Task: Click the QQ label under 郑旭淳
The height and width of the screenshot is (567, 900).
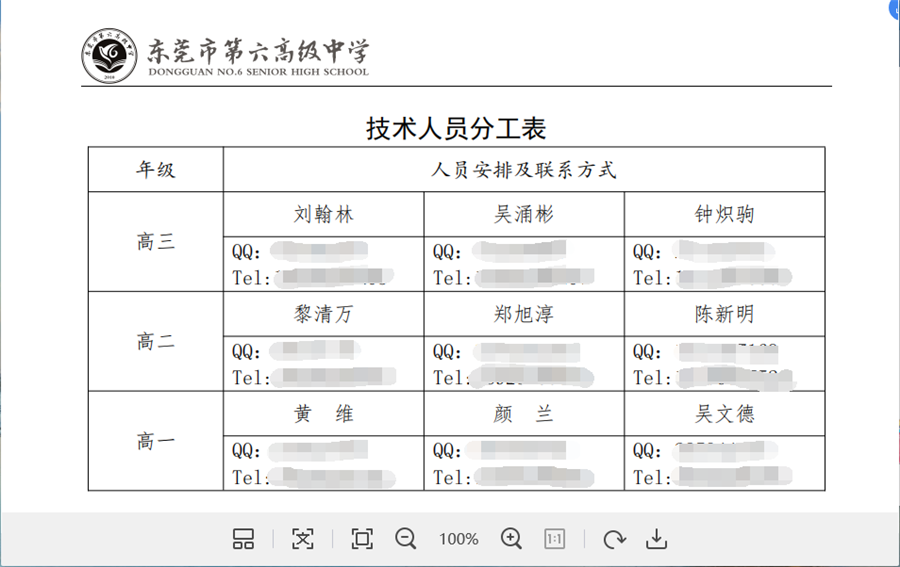Action: pyautogui.click(x=447, y=351)
